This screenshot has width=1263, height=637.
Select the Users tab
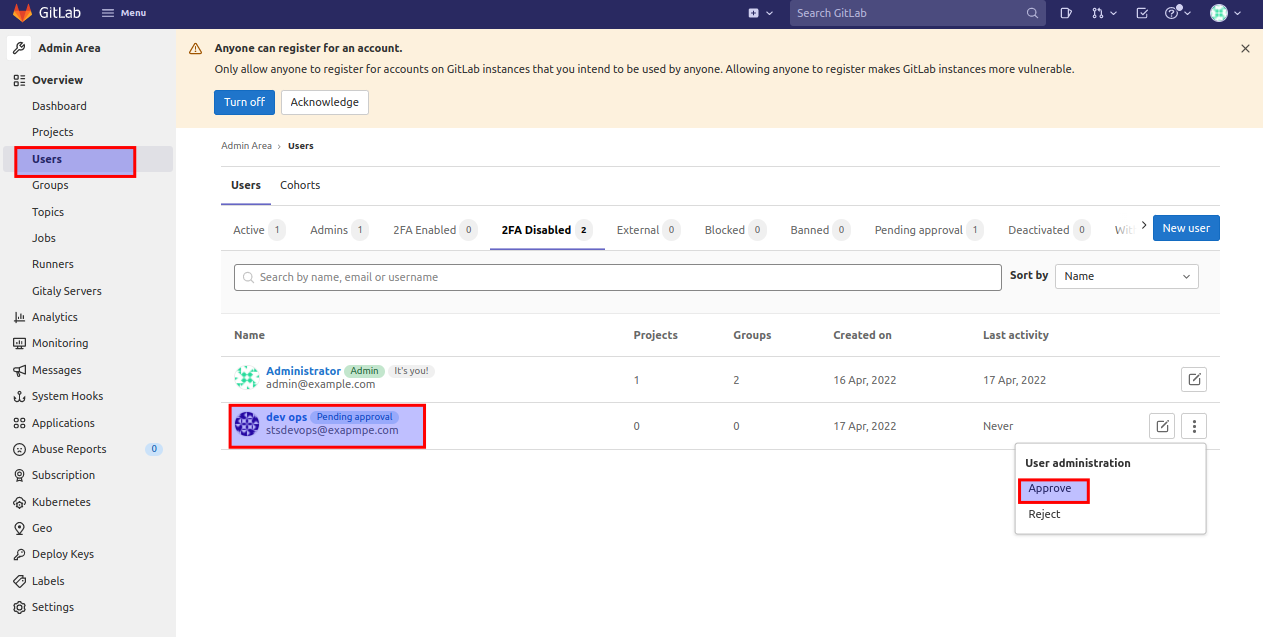[x=246, y=185]
